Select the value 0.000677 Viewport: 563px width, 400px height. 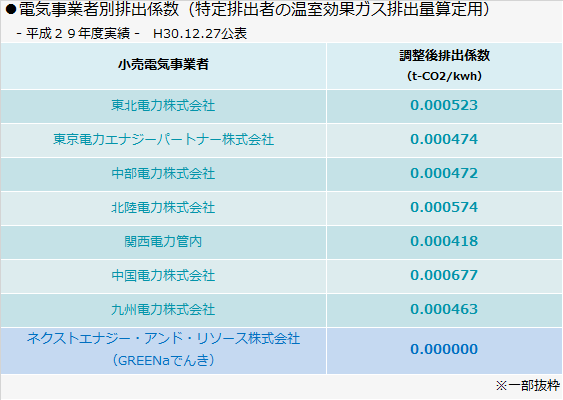tap(444, 275)
